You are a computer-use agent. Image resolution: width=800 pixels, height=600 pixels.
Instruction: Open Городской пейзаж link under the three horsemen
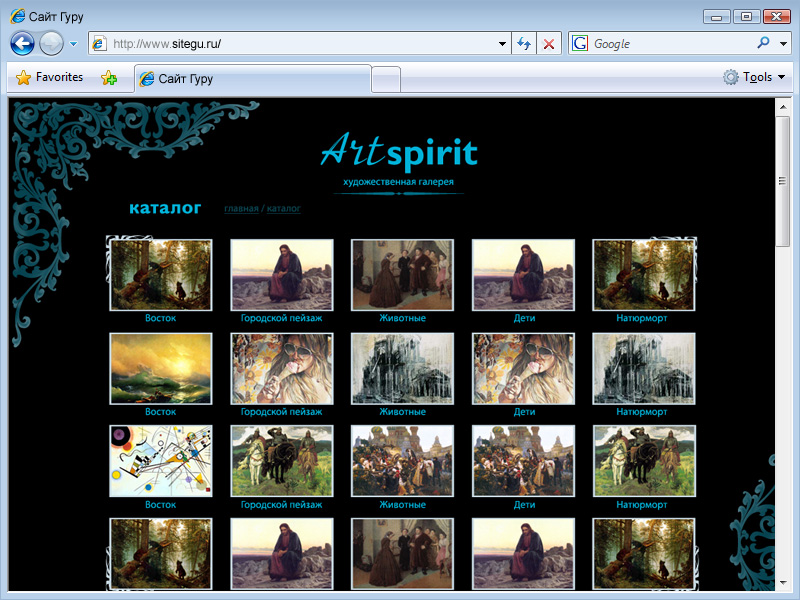[x=282, y=505]
